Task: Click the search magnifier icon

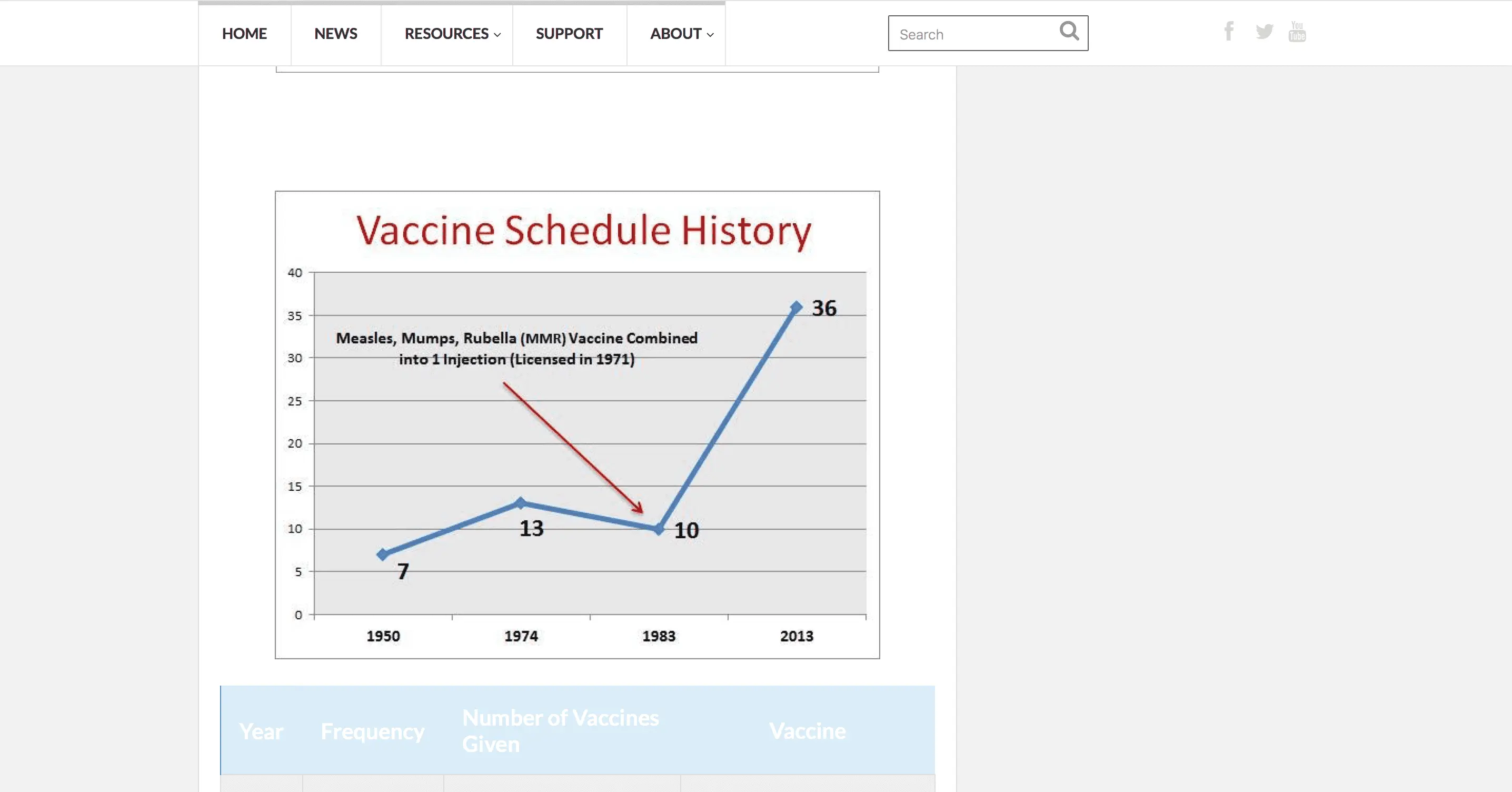Action: [1069, 31]
